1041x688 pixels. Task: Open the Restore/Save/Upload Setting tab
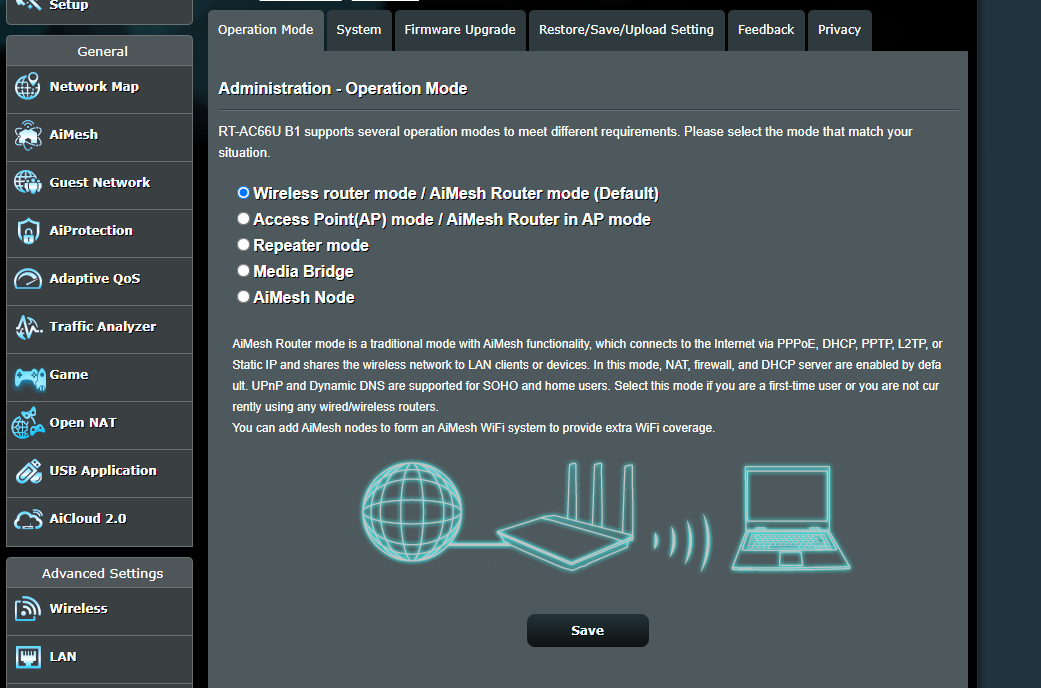(626, 30)
